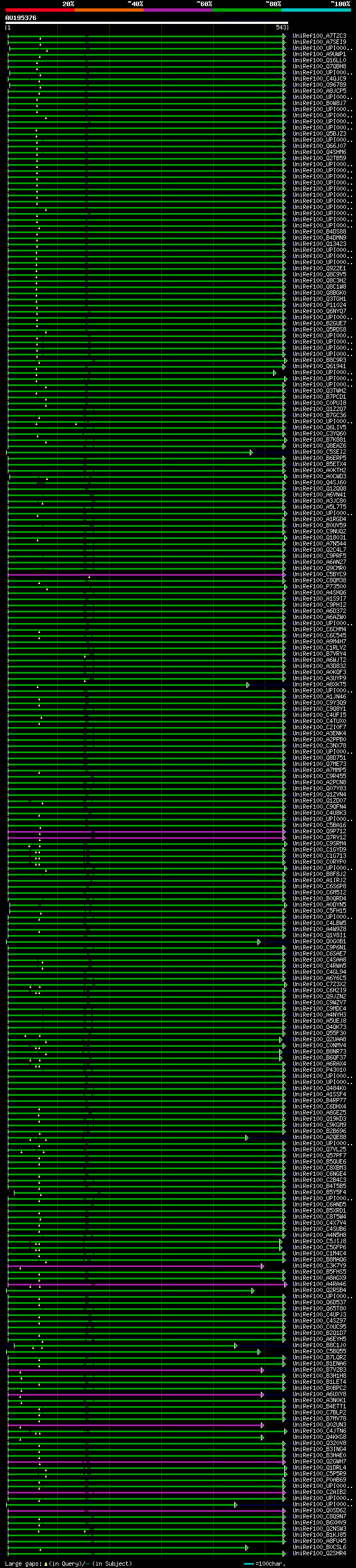Screen dimensions: 356x1568
Task: Select UniRef100_A9M4H7 label
Action: (319, 641)
